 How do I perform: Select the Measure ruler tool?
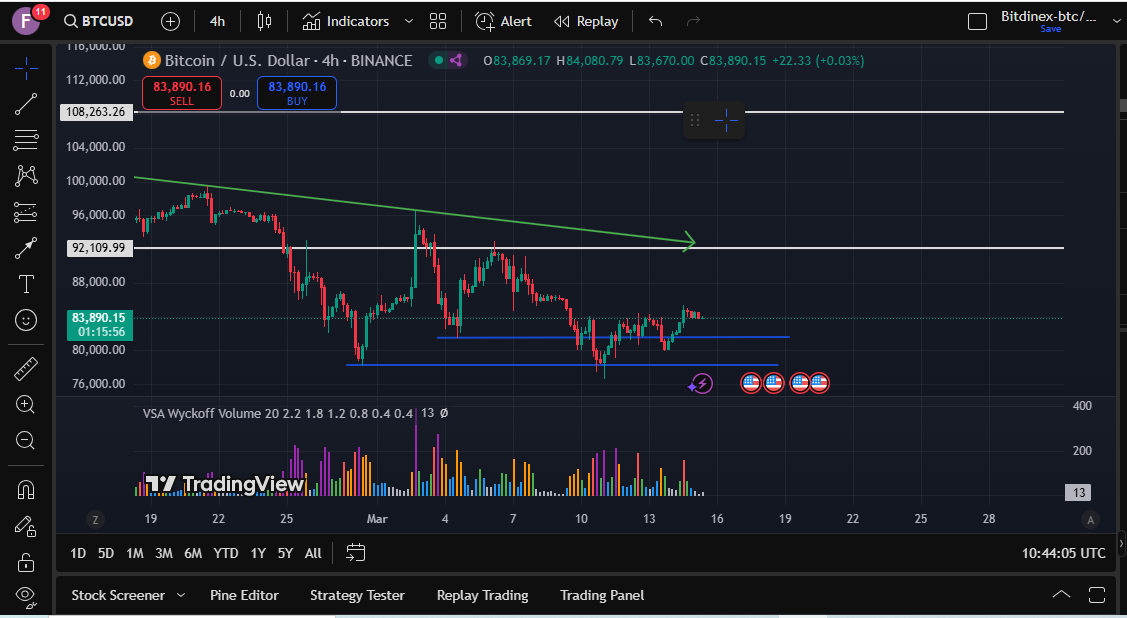tap(26, 369)
